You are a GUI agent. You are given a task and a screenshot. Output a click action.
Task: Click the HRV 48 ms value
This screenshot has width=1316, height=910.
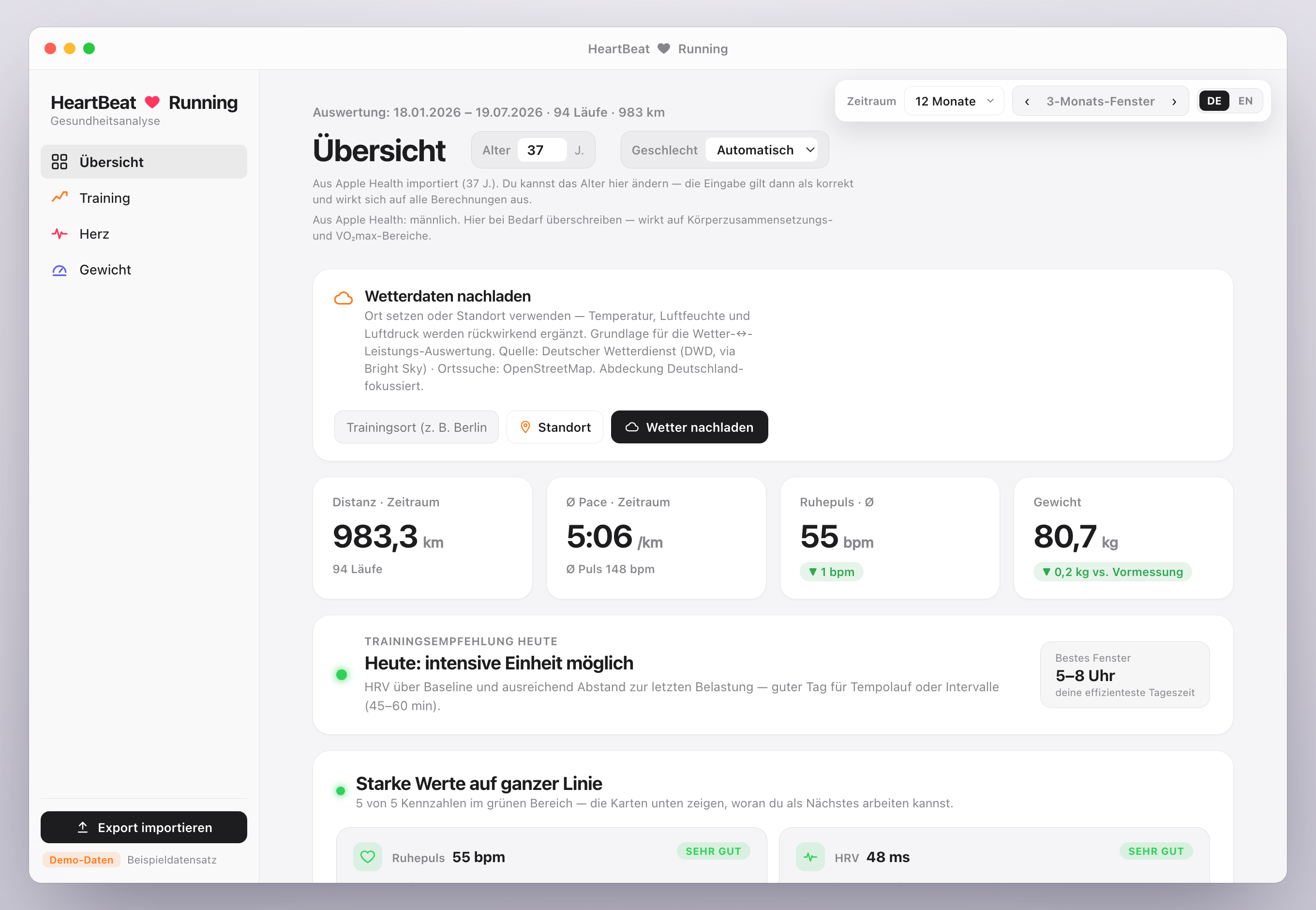888,857
